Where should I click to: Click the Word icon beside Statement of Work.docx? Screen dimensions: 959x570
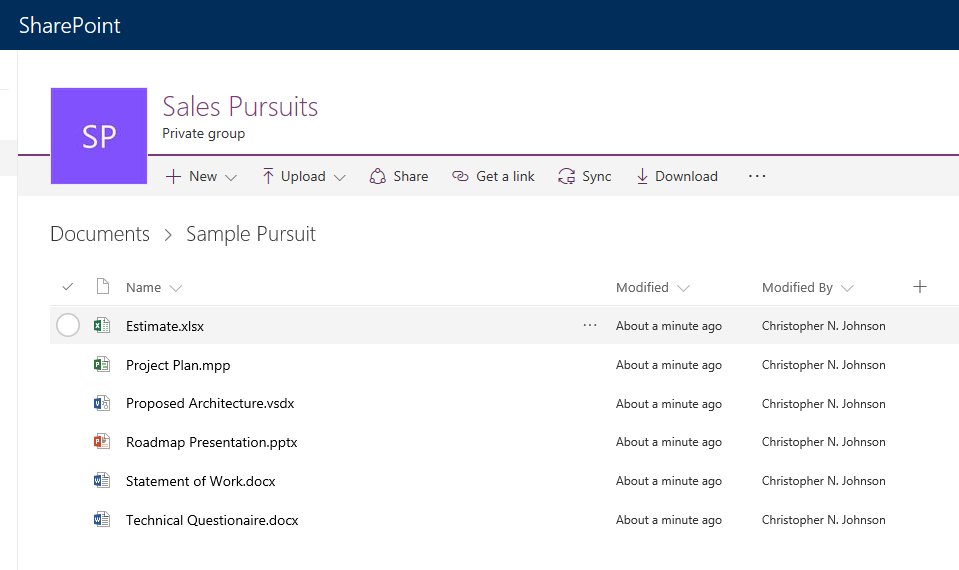tap(102, 481)
